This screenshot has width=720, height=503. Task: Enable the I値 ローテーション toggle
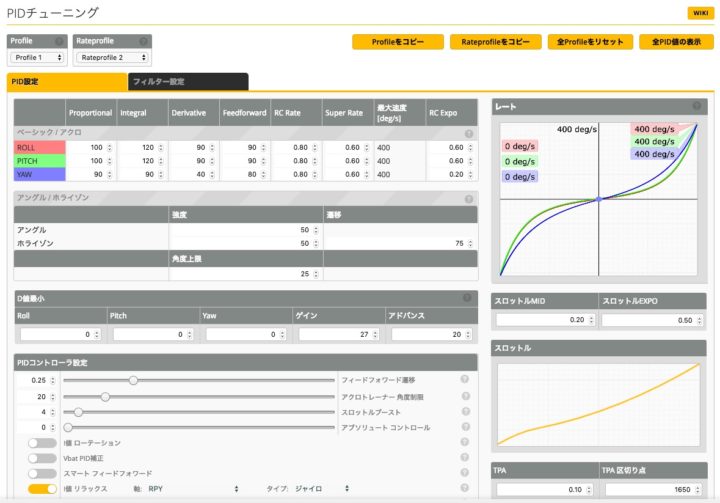[42, 442]
